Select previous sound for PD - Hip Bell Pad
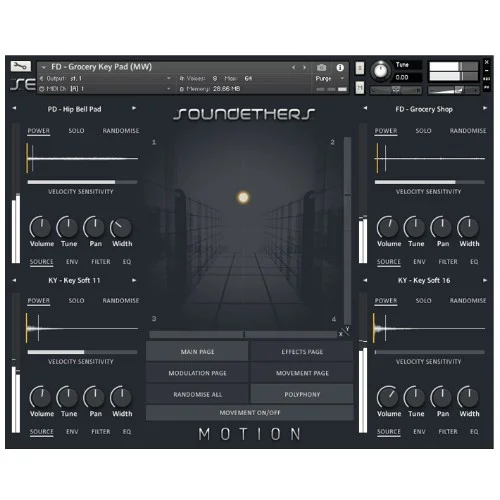This screenshot has width=500, height=500. point(14,108)
